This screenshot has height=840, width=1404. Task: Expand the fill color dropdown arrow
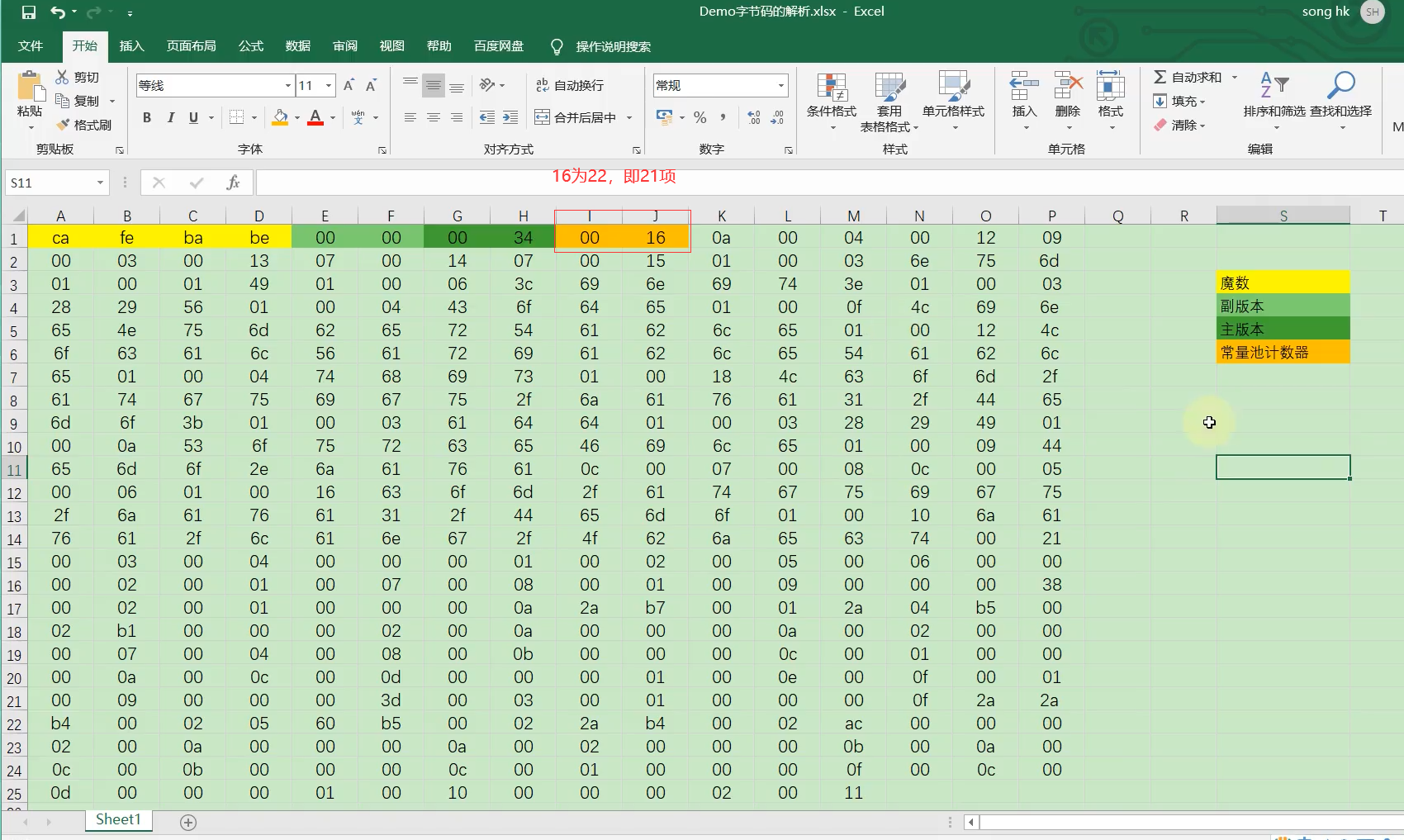[x=296, y=117]
